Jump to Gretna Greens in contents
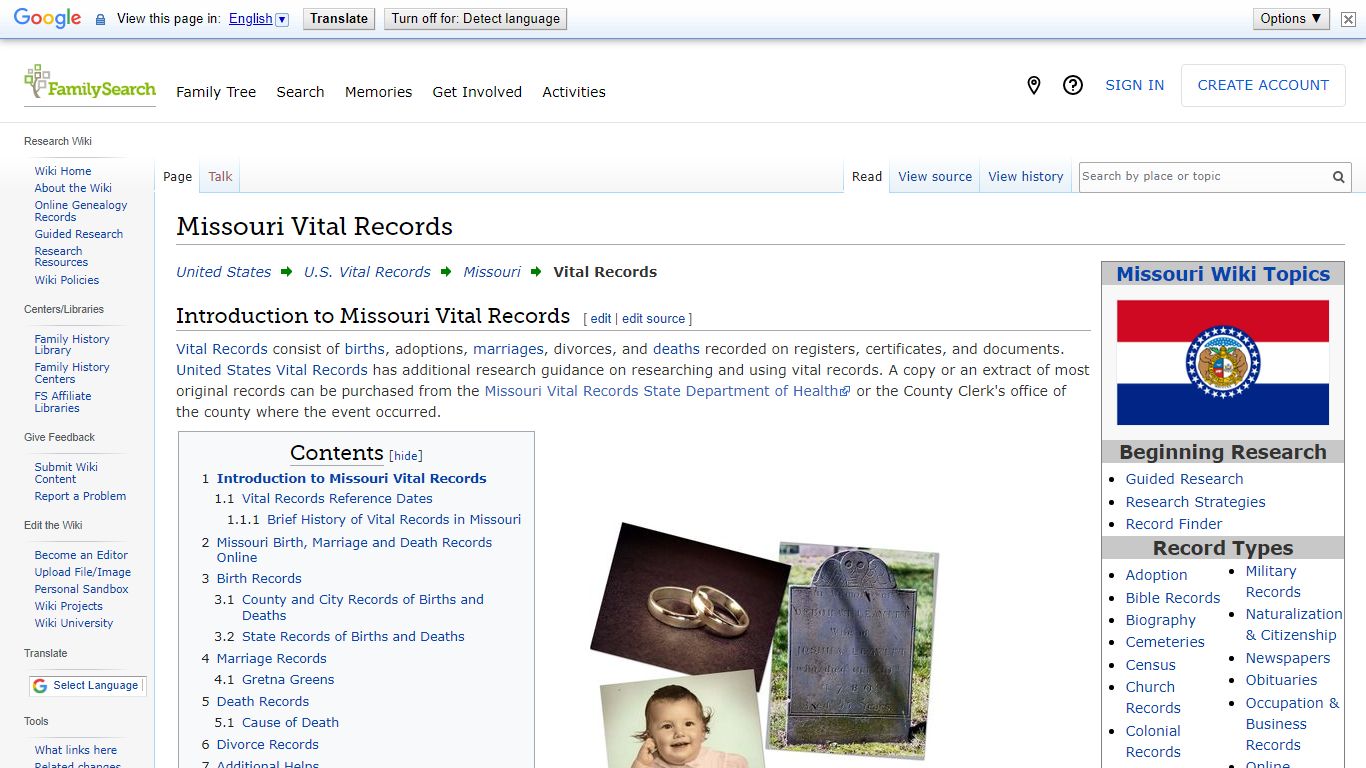 click(x=288, y=679)
